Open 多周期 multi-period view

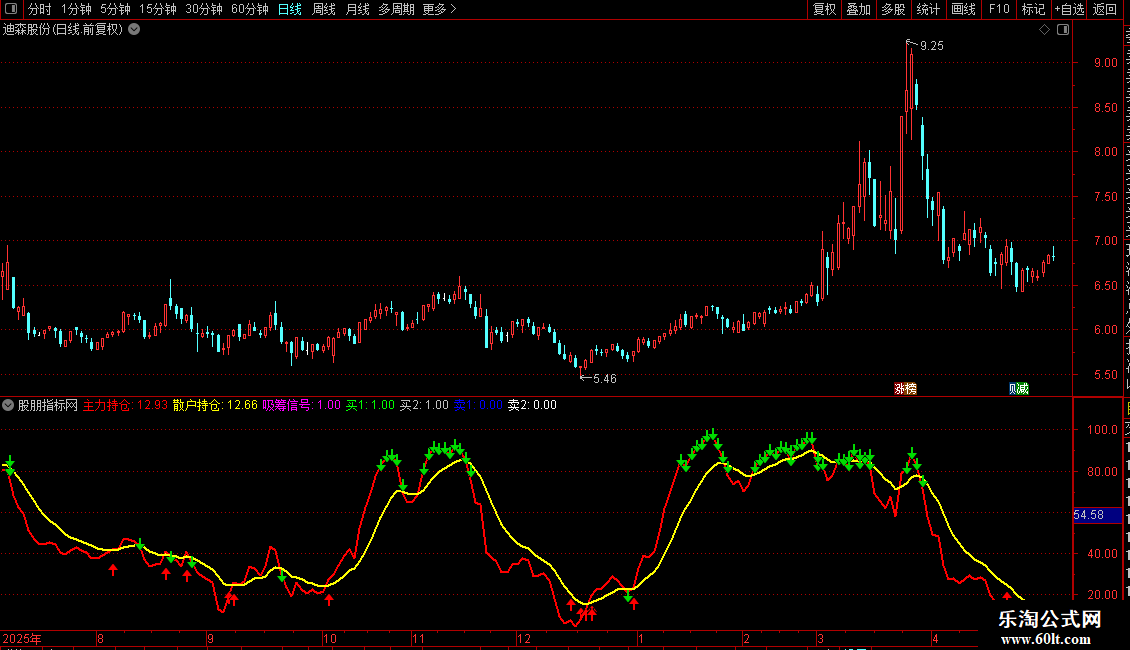pyautogui.click(x=396, y=9)
